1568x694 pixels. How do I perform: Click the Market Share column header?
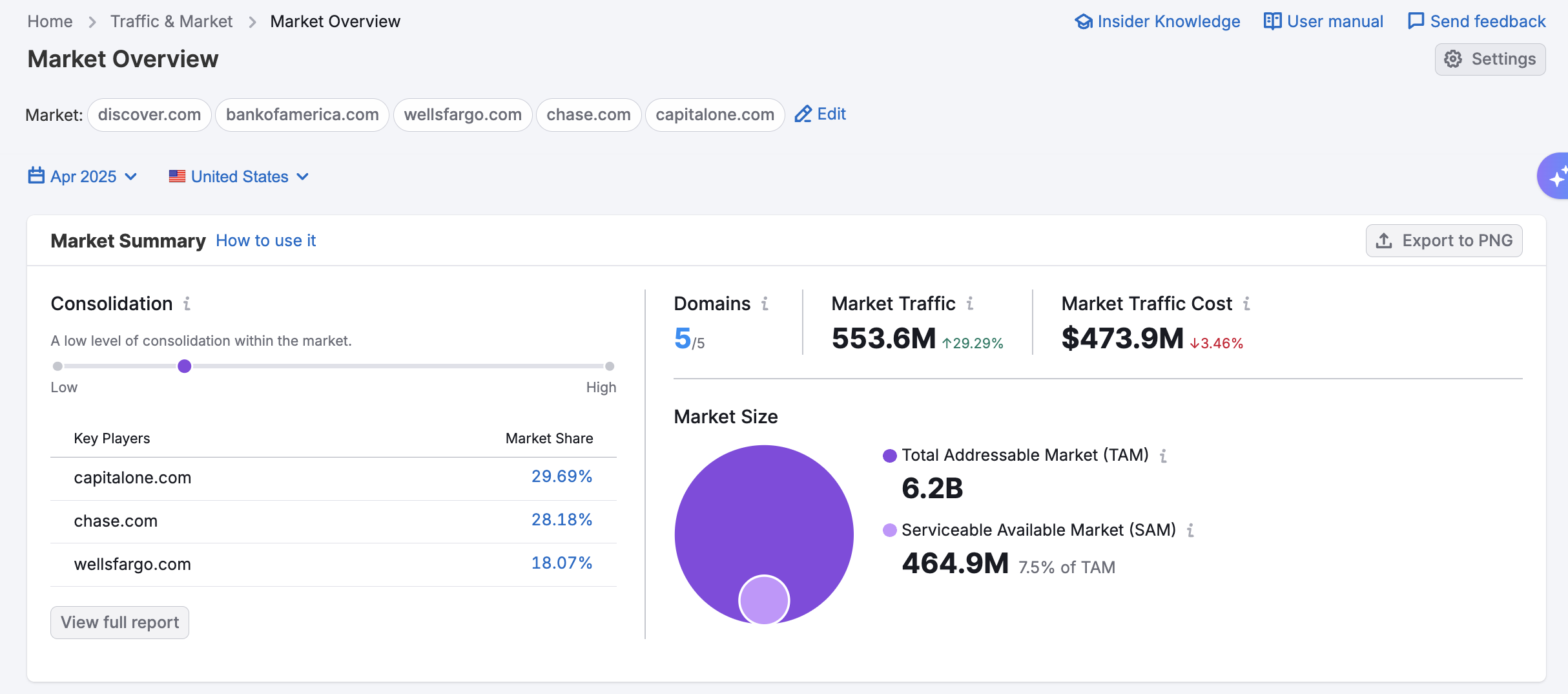(x=549, y=438)
